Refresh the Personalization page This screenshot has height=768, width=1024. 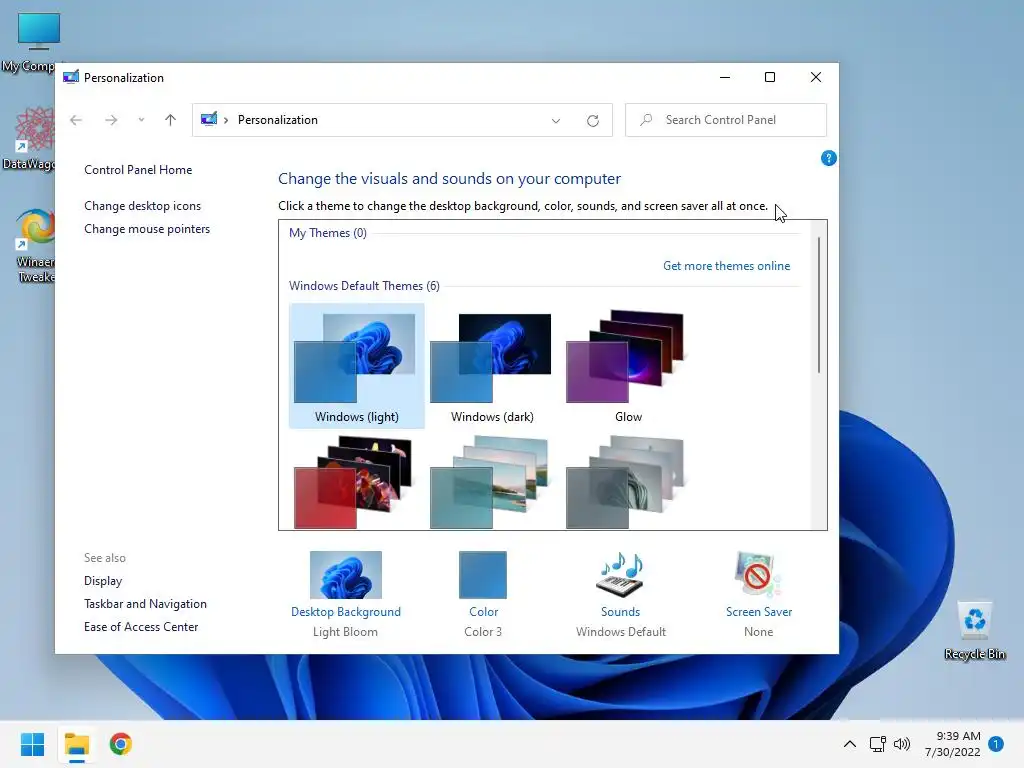coord(593,121)
